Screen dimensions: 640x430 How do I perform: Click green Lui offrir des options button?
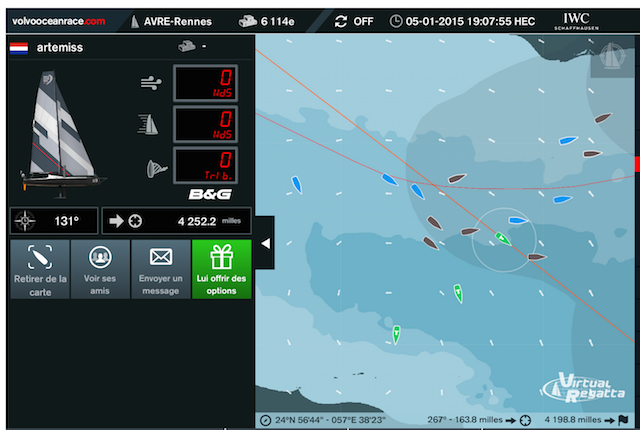click(221, 268)
